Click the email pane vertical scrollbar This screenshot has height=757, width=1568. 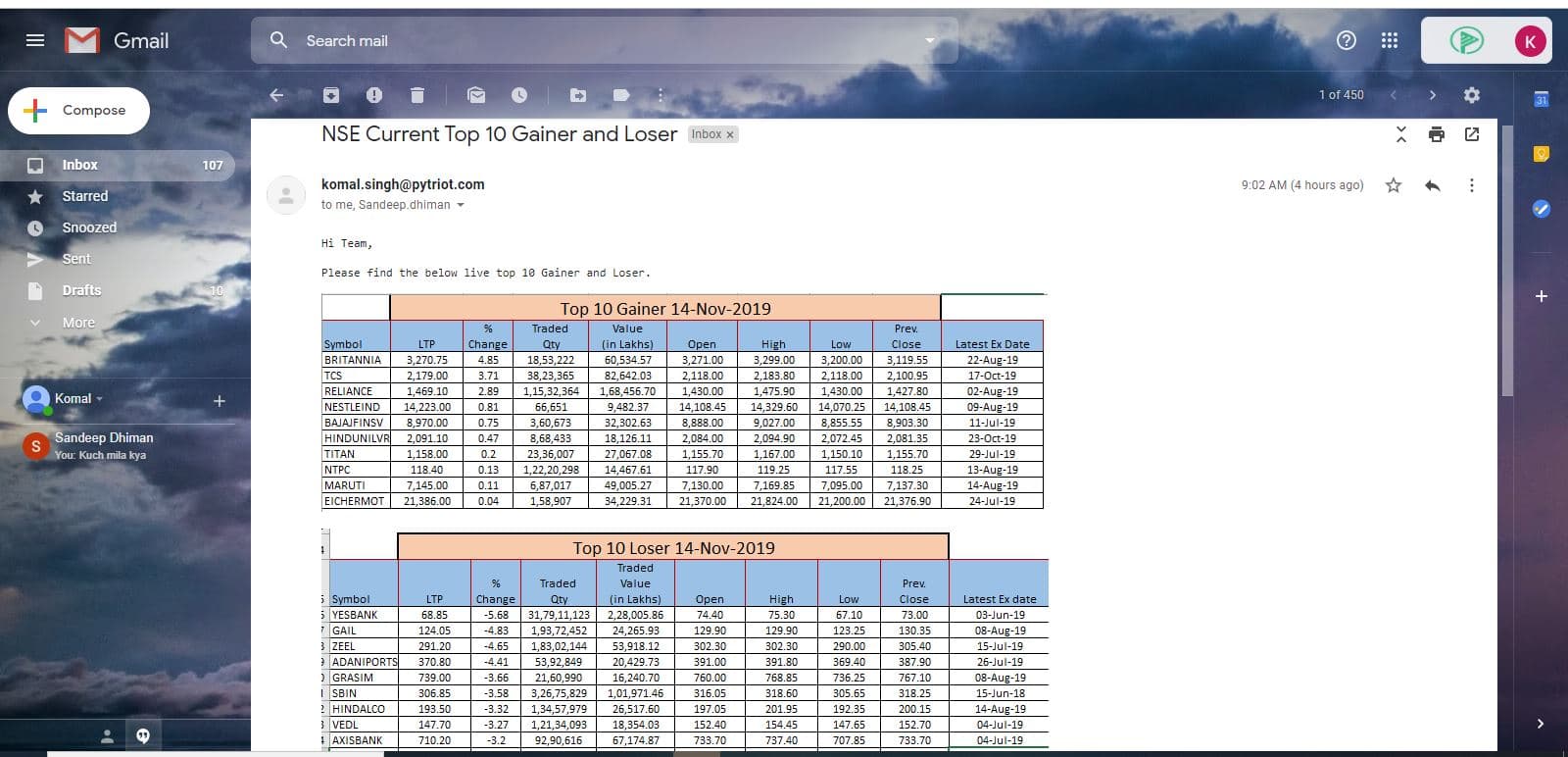[1506, 260]
